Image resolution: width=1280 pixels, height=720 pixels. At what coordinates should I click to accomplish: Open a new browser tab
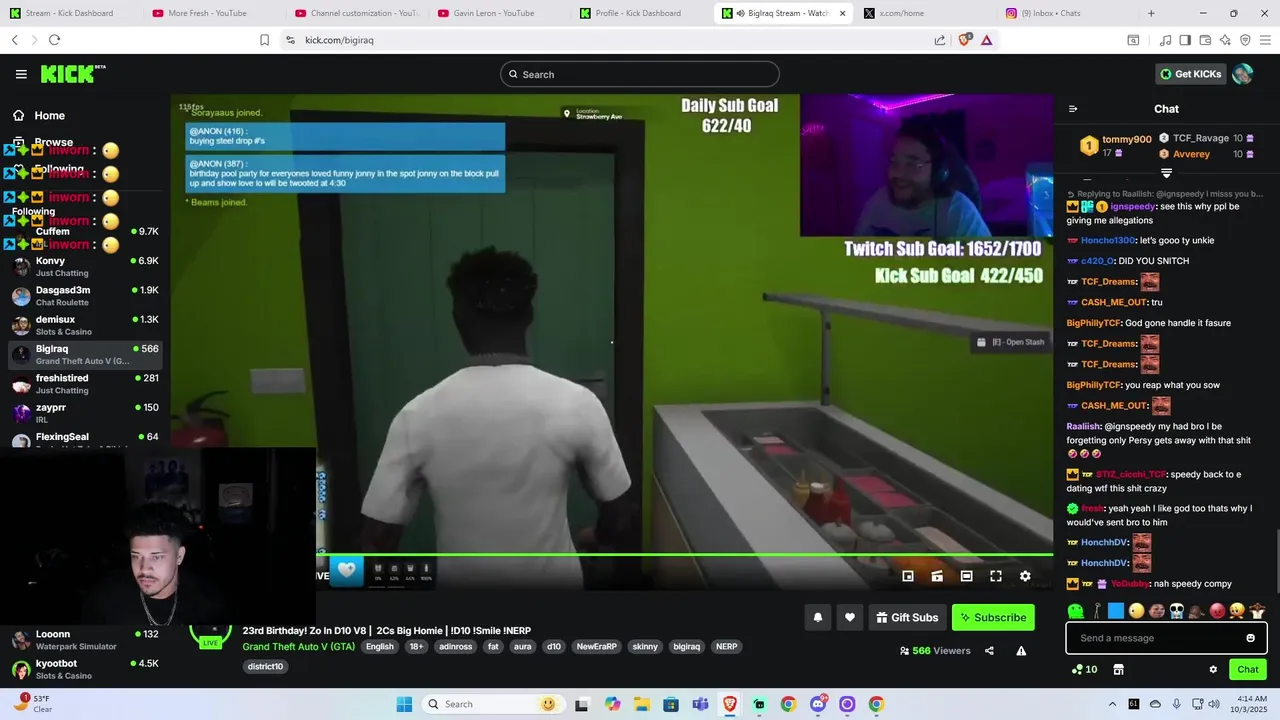pos(1151,13)
